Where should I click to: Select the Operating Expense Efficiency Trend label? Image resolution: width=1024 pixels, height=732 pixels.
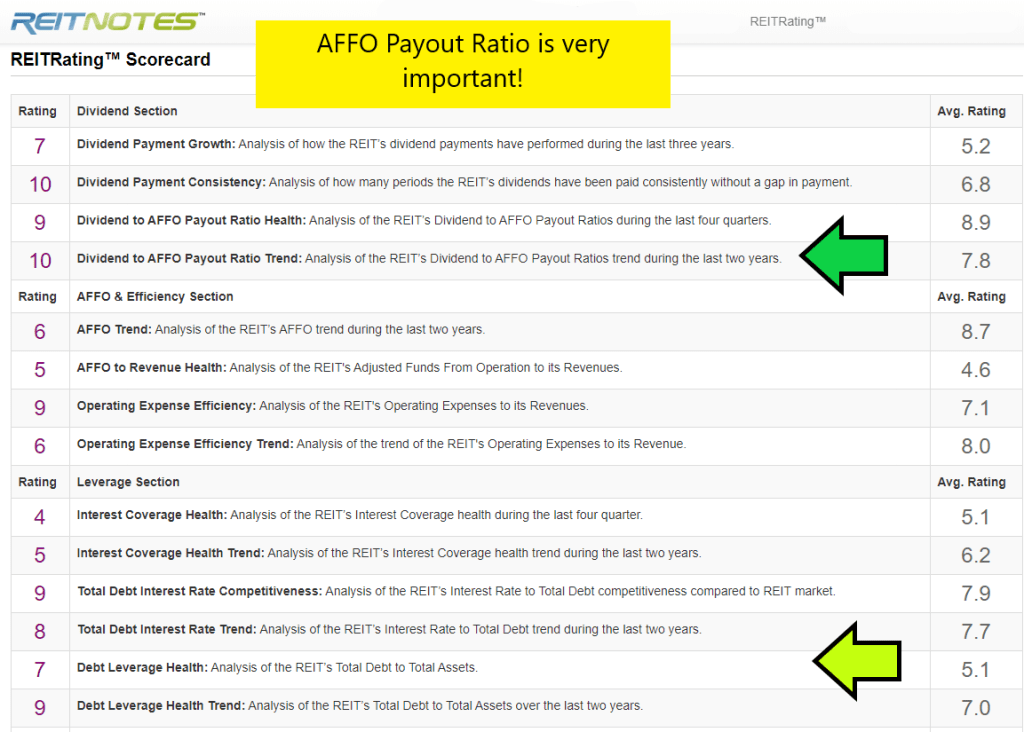click(185, 444)
